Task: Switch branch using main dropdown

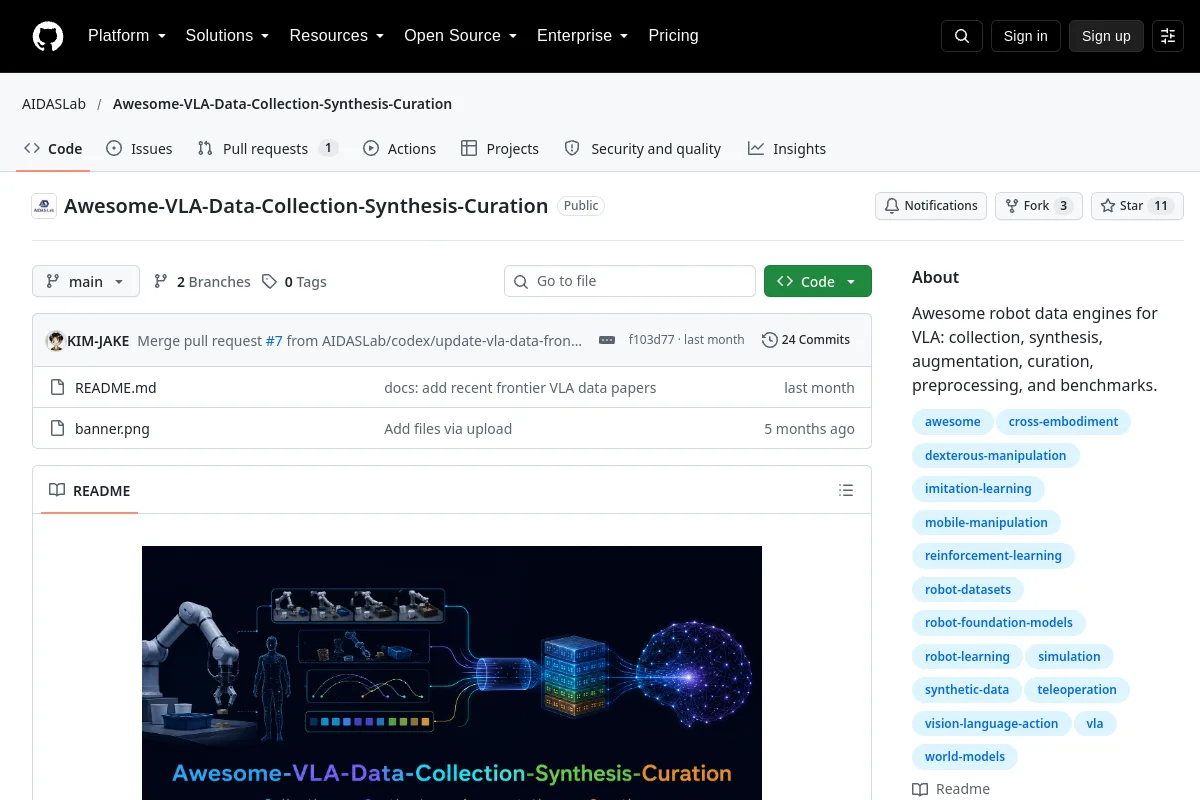Action: pyautogui.click(x=86, y=281)
